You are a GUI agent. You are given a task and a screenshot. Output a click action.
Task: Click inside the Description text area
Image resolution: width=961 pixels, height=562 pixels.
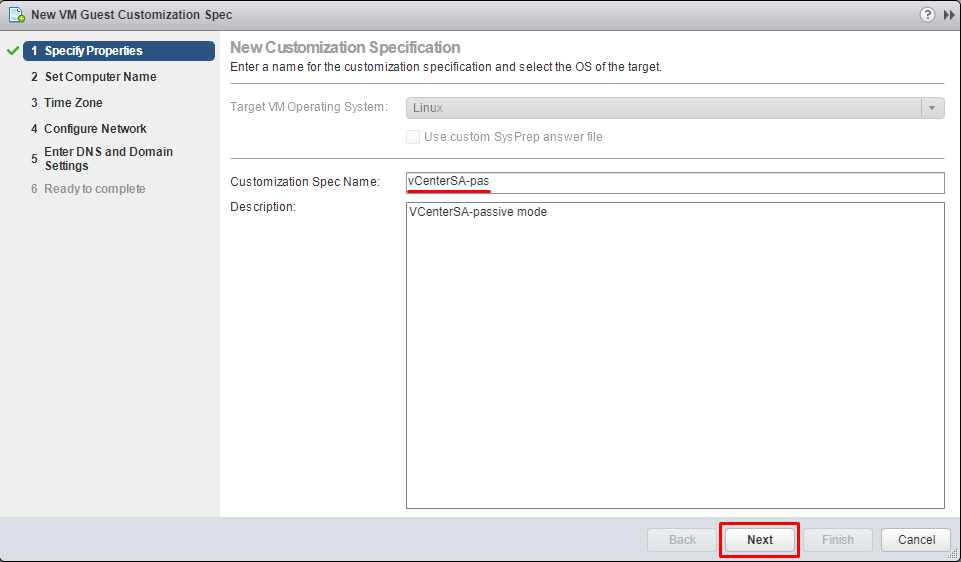(x=675, y=355)
